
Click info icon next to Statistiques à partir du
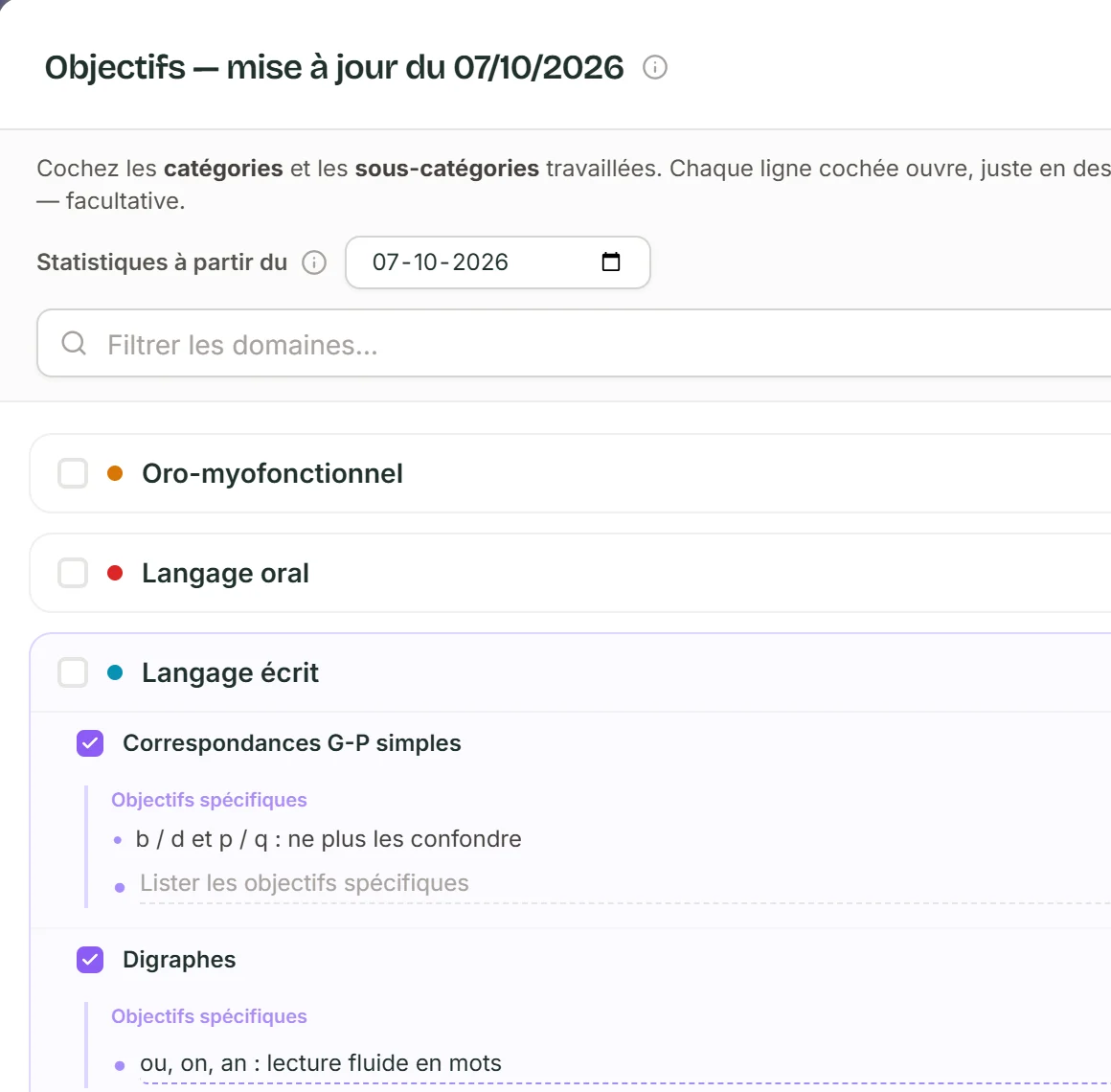[314, 262]
